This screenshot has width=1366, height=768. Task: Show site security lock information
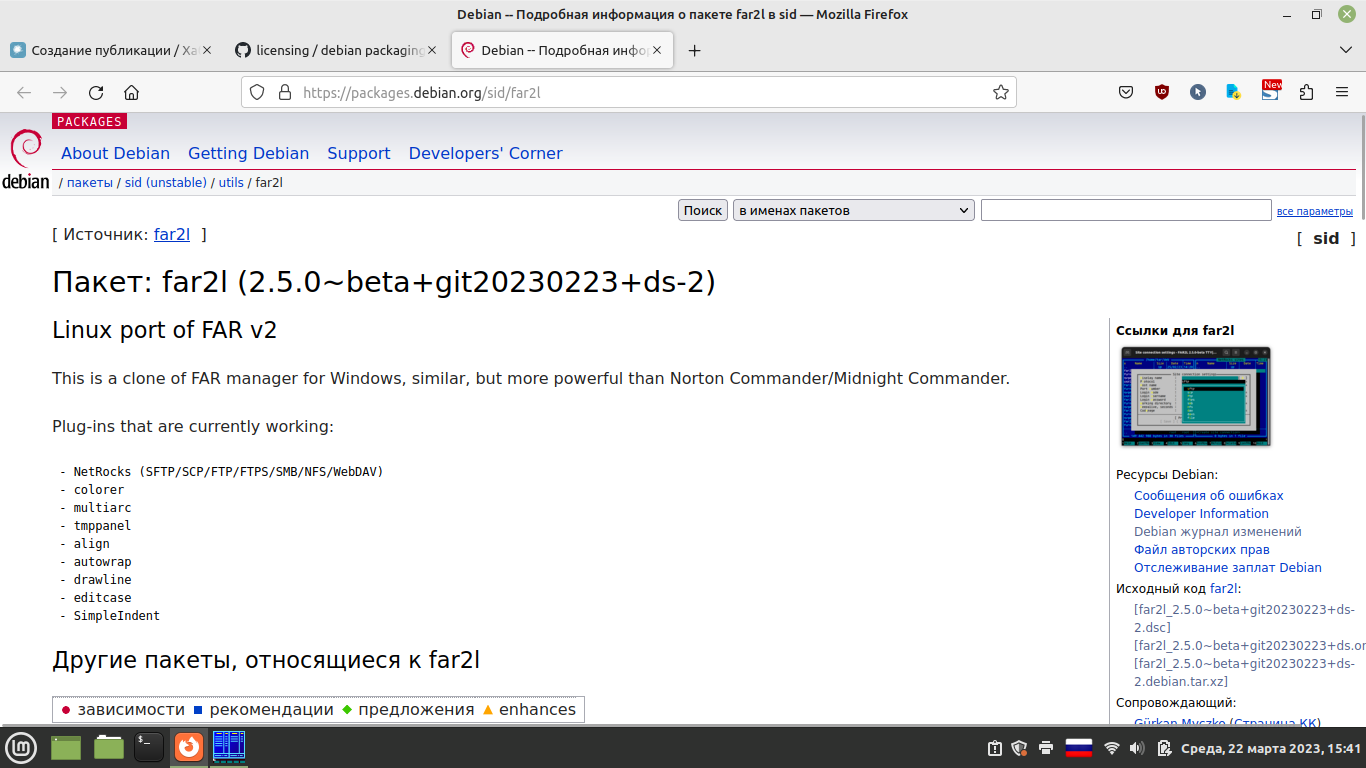pos(284,92)
